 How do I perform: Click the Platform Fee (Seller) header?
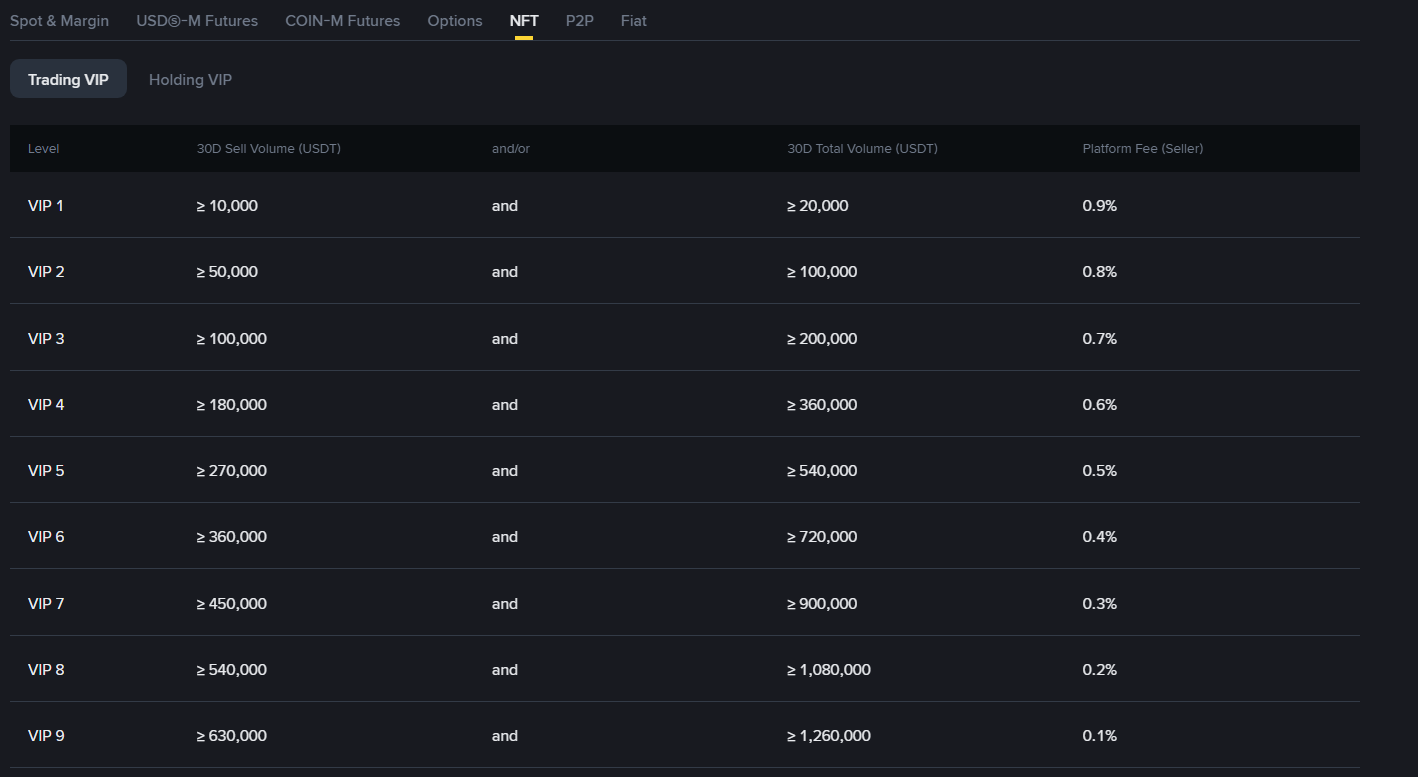click(1143, 148)
